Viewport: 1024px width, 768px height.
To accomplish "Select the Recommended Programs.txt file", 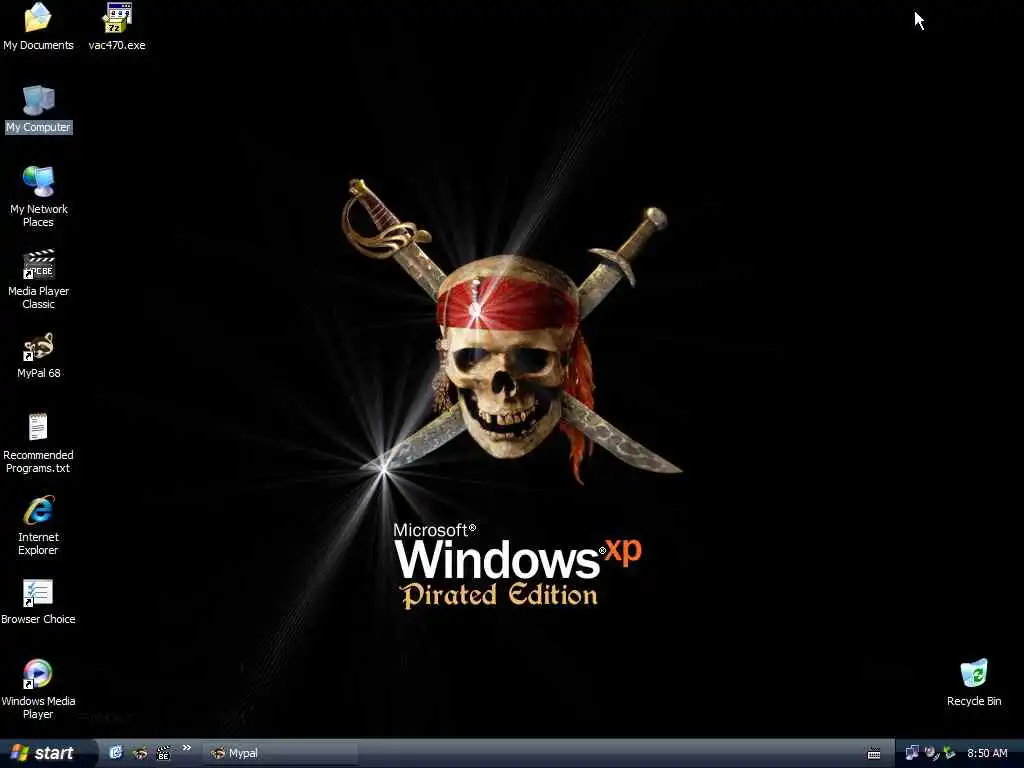I will coord(38,428).
